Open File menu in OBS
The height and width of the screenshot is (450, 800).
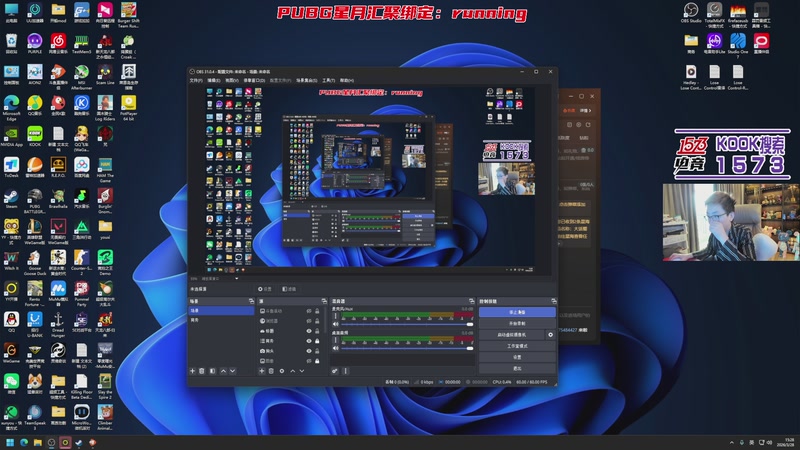click(196, 80)
